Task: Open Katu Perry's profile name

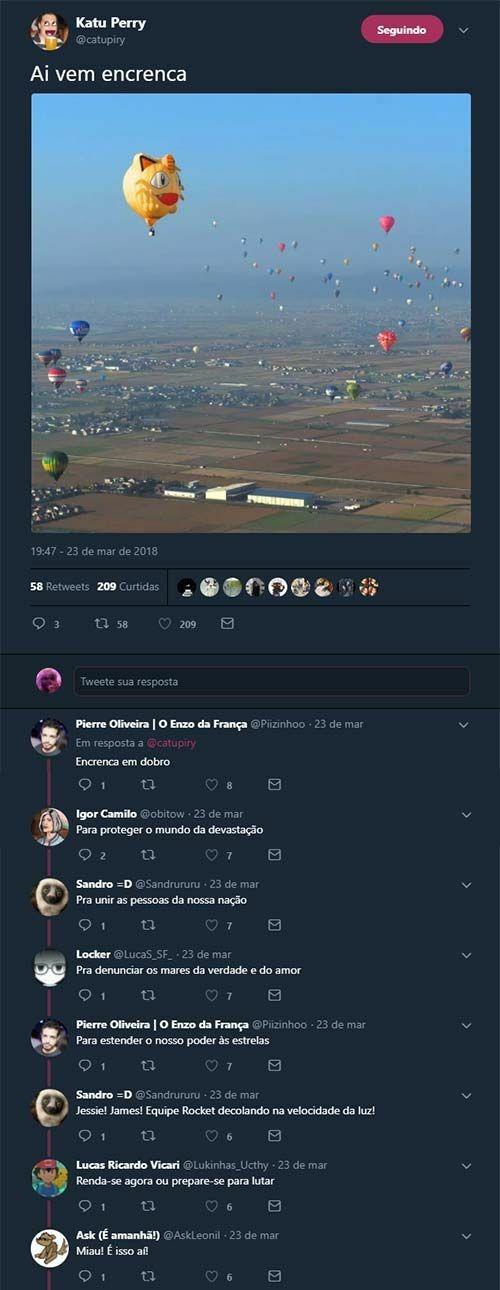Action: click(110, 22)
